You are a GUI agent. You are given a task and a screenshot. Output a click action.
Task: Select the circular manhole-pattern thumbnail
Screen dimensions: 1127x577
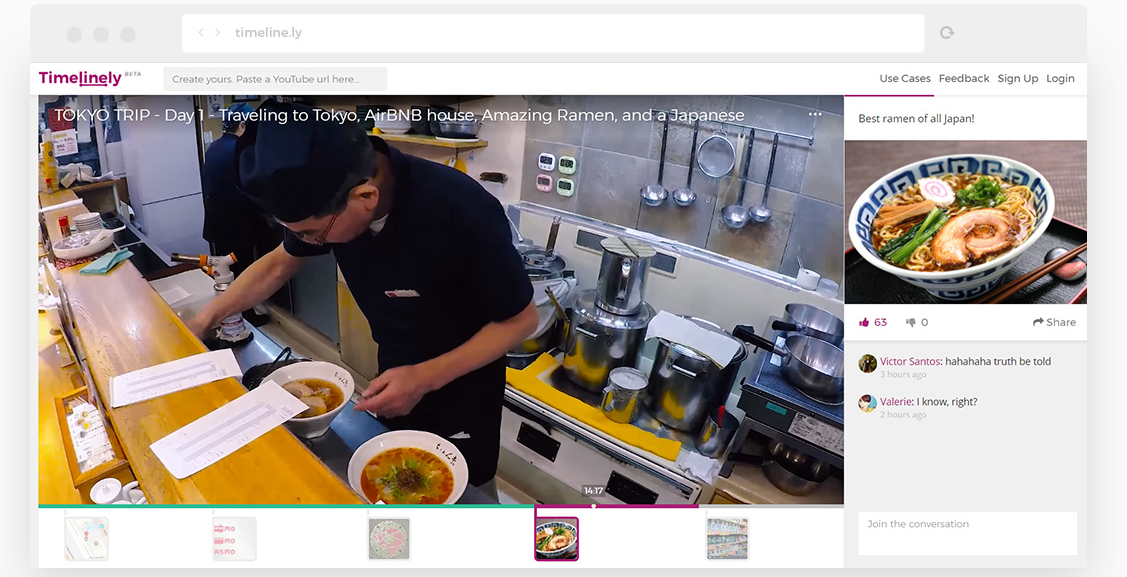(x=389, y=539)
